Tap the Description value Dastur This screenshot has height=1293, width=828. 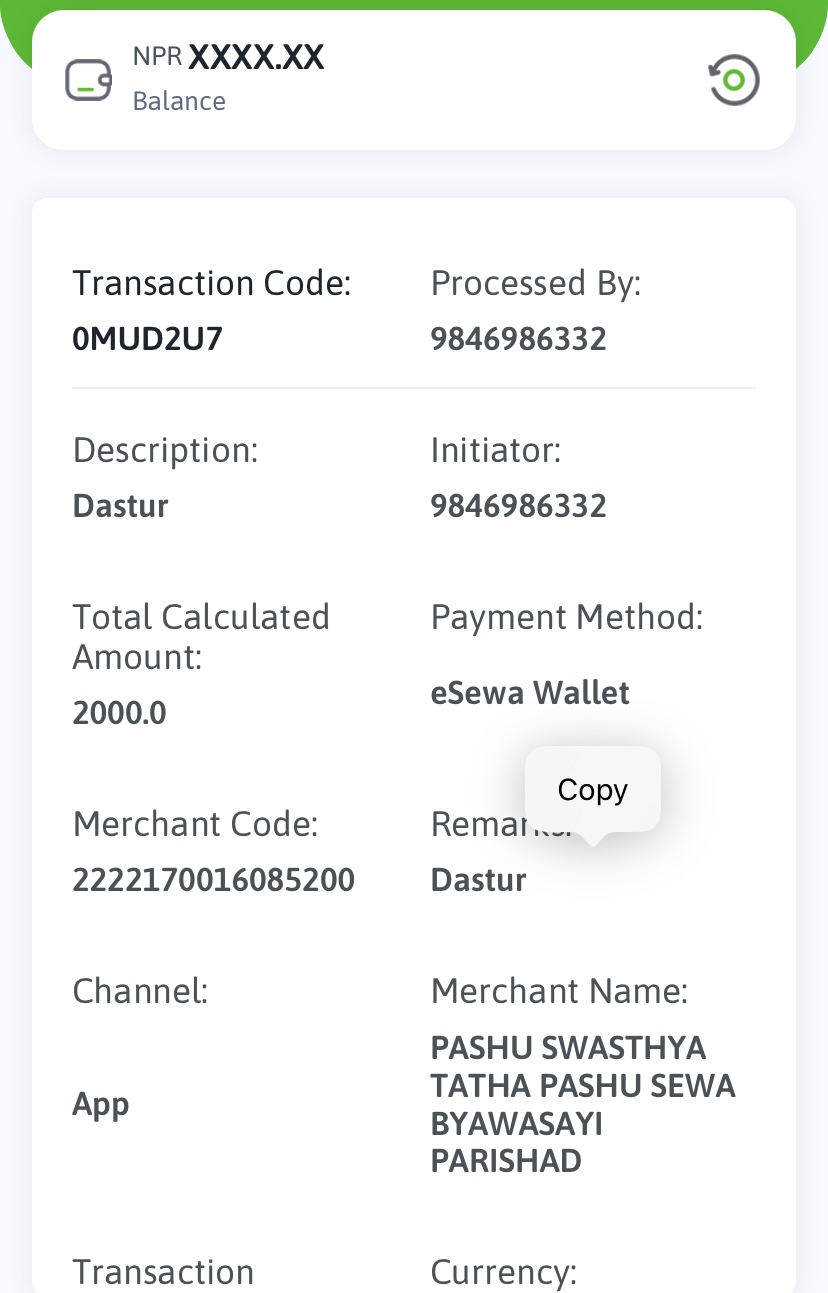click(x=121, y=505)
